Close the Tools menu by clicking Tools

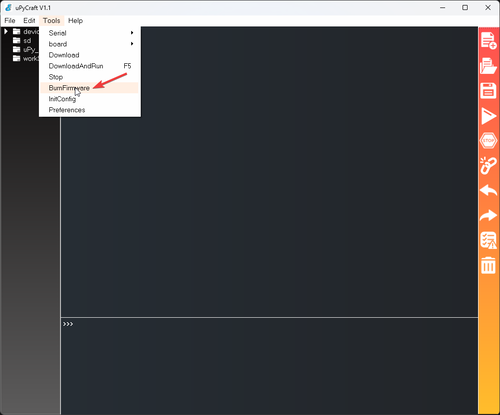pyautogui.click(x=51, y=21)
